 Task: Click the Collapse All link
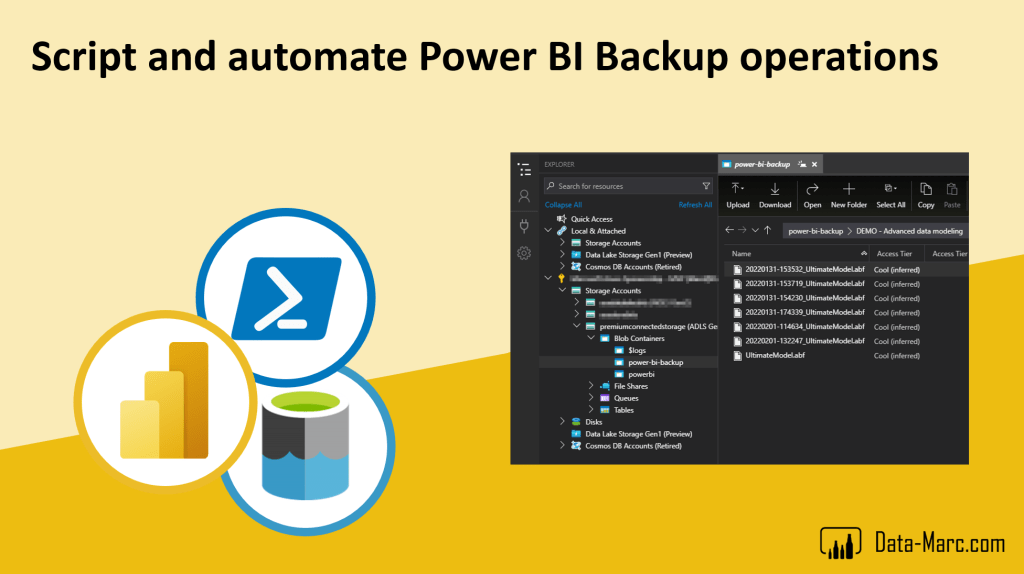(563, 205)
